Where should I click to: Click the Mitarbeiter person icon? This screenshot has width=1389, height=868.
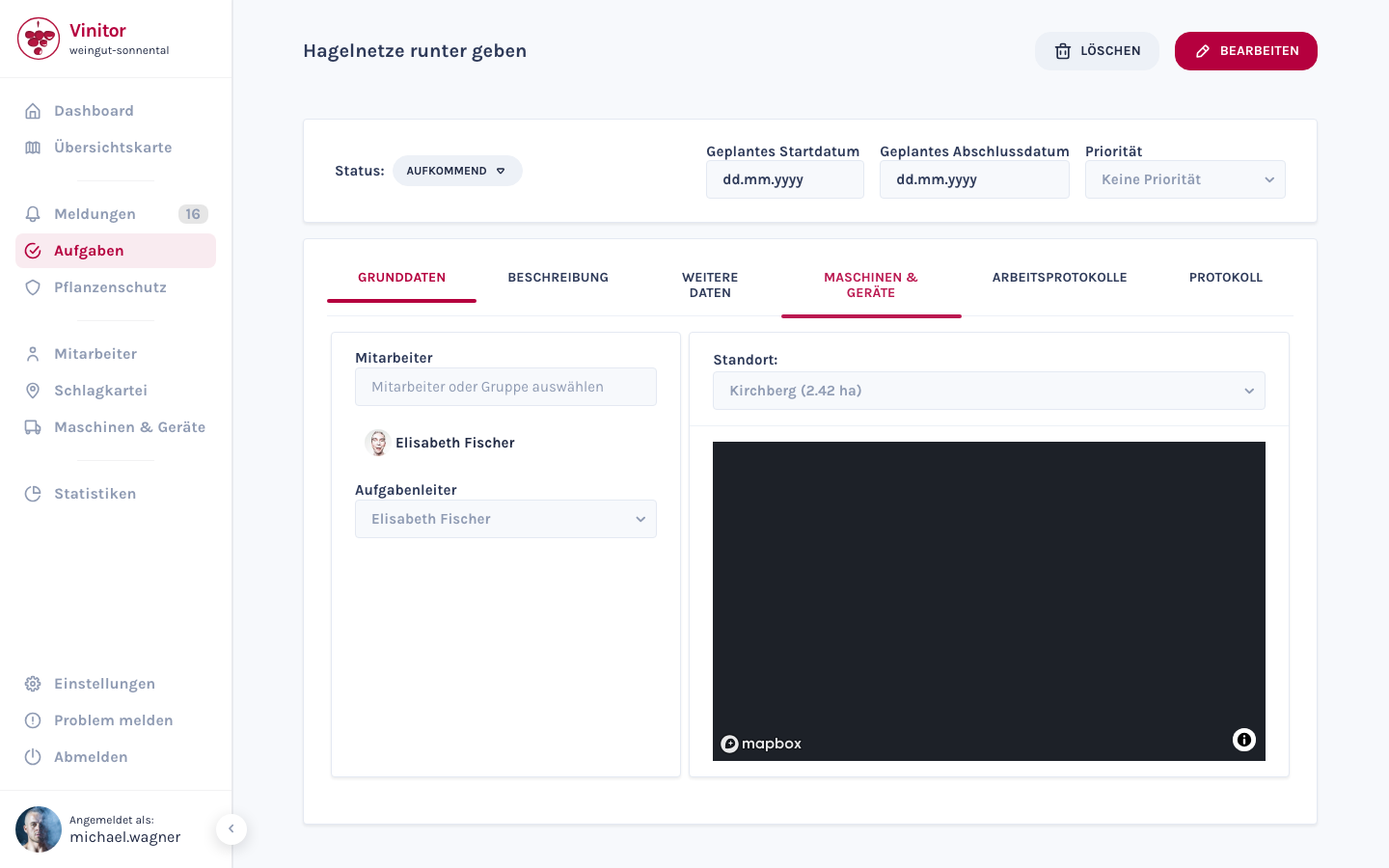click(33, 354)
